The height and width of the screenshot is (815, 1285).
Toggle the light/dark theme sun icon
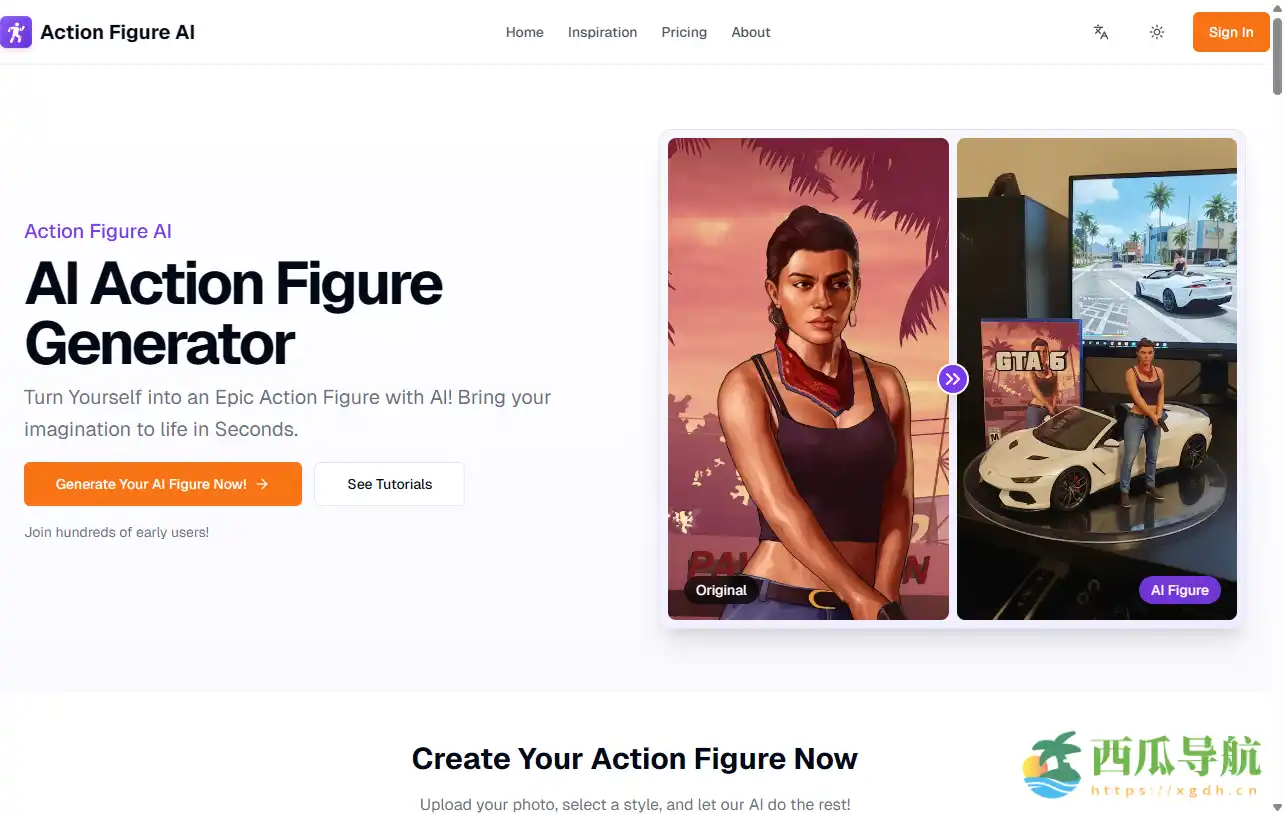pyautogui.click(x=1157, y=32)
